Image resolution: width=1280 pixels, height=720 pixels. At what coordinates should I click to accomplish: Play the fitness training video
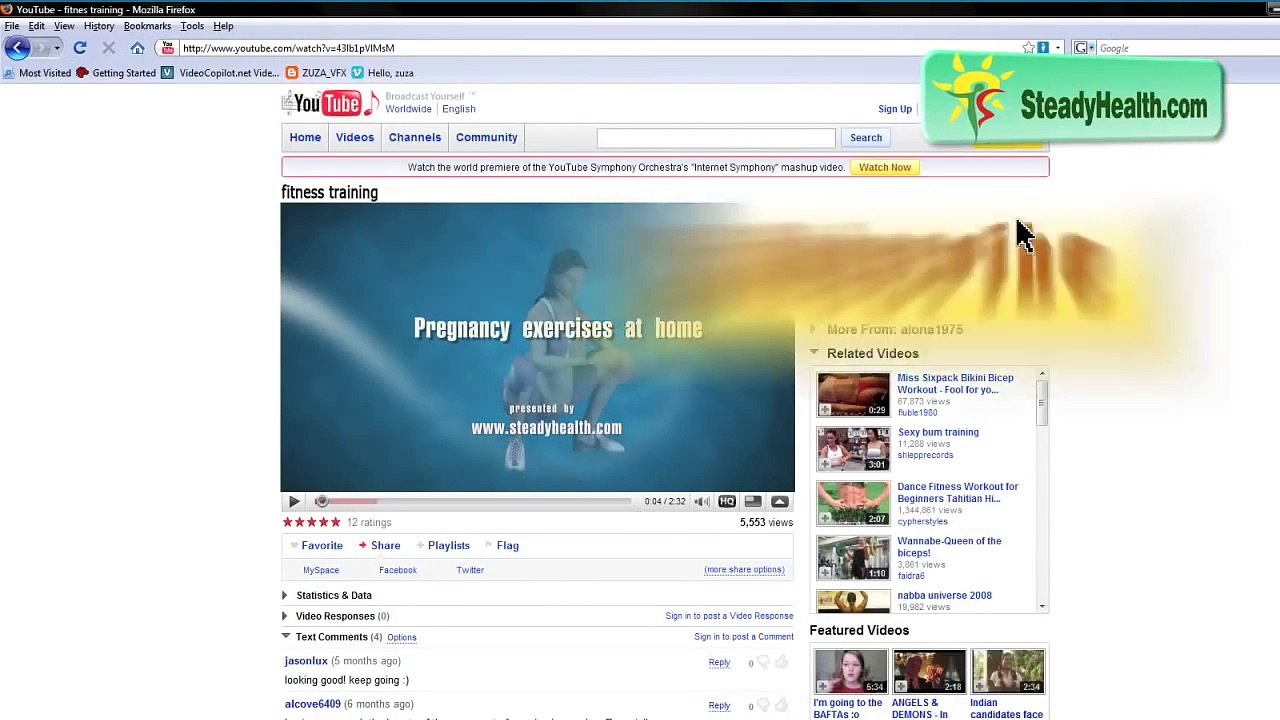294,502
